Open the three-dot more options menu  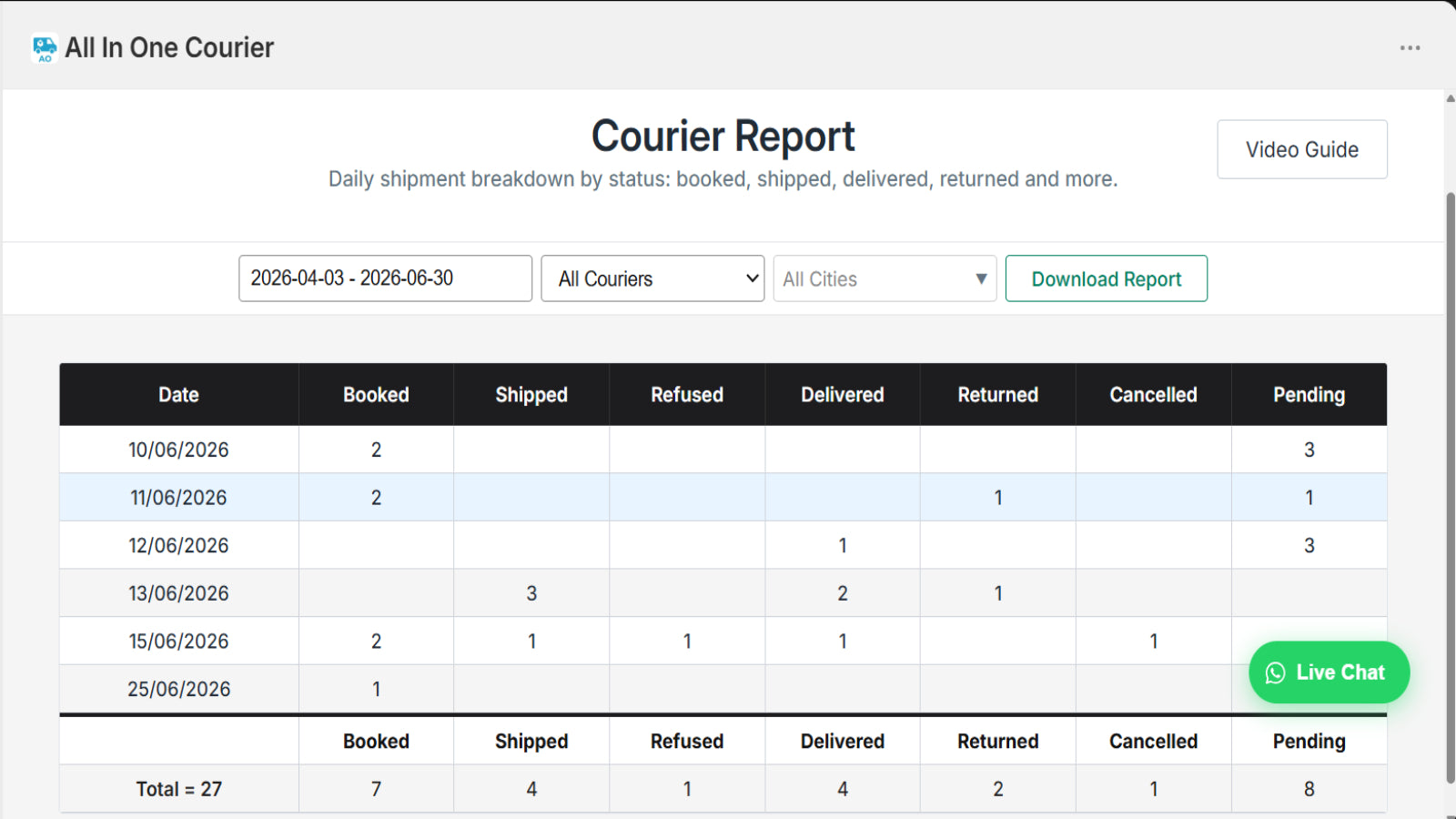(x=1410, y=48)
